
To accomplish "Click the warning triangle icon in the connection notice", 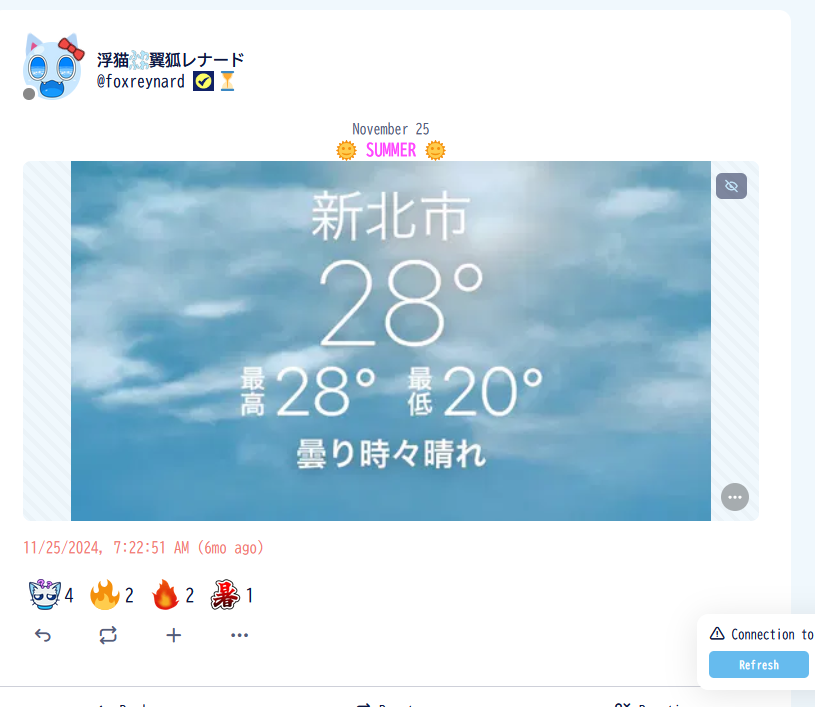I will (x=717, y=634).
